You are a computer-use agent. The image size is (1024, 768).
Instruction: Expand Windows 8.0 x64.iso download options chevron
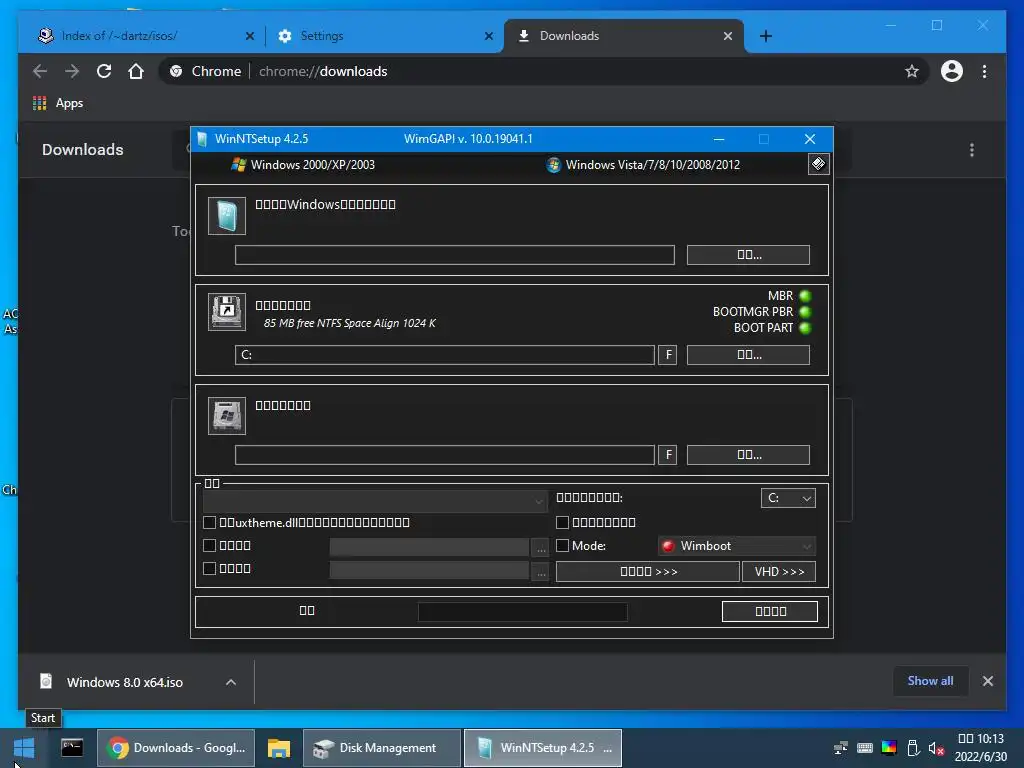pyautogui.click(x=231, y=682)
